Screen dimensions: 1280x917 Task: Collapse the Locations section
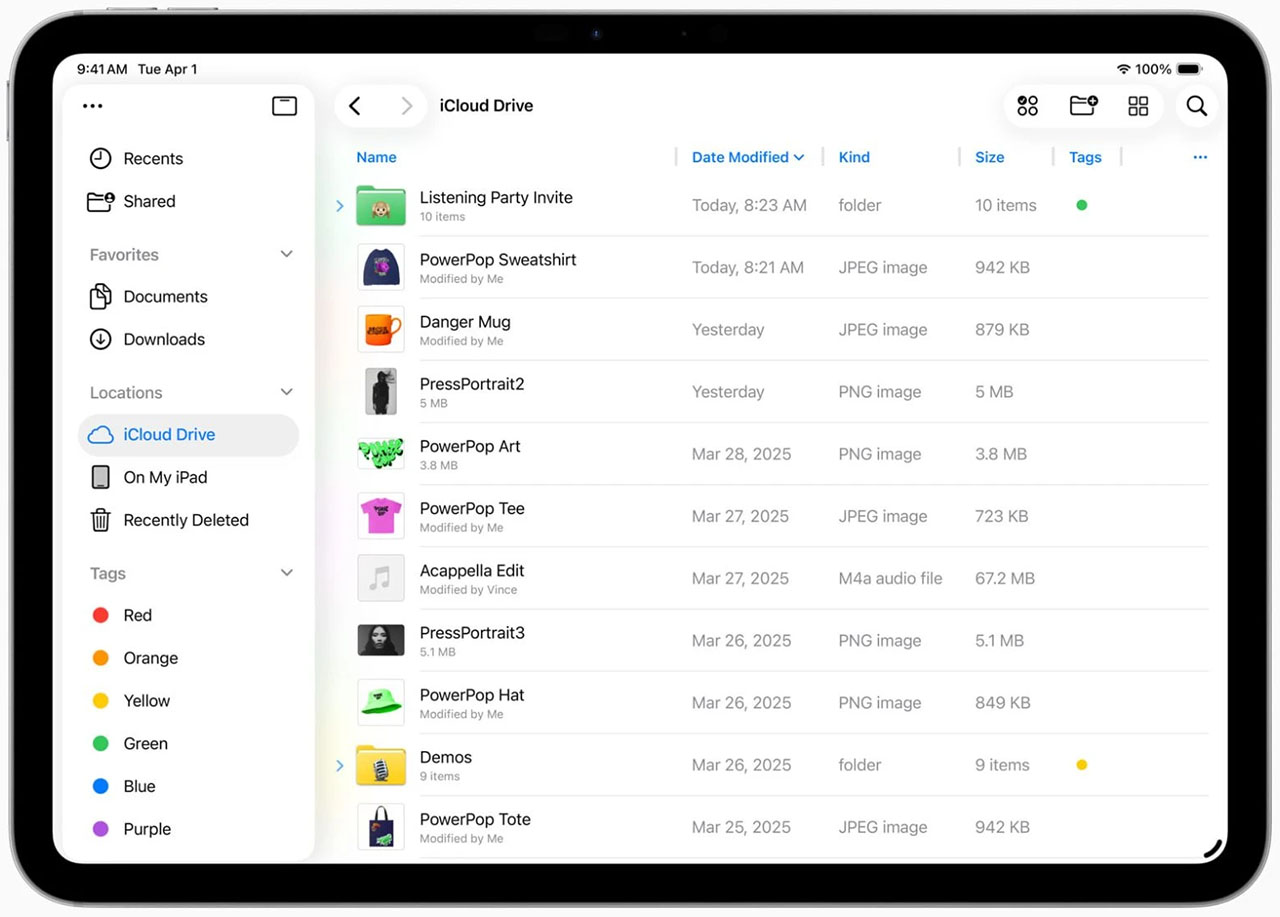pos(286,392)
